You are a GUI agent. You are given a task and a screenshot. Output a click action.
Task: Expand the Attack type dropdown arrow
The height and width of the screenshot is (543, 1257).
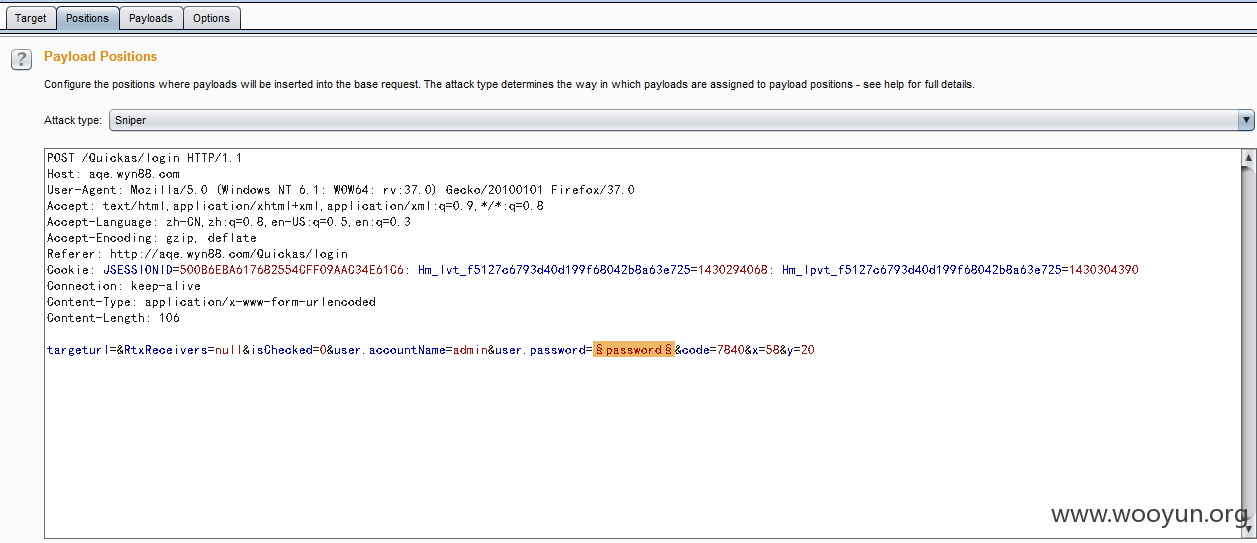[1246, 120]
